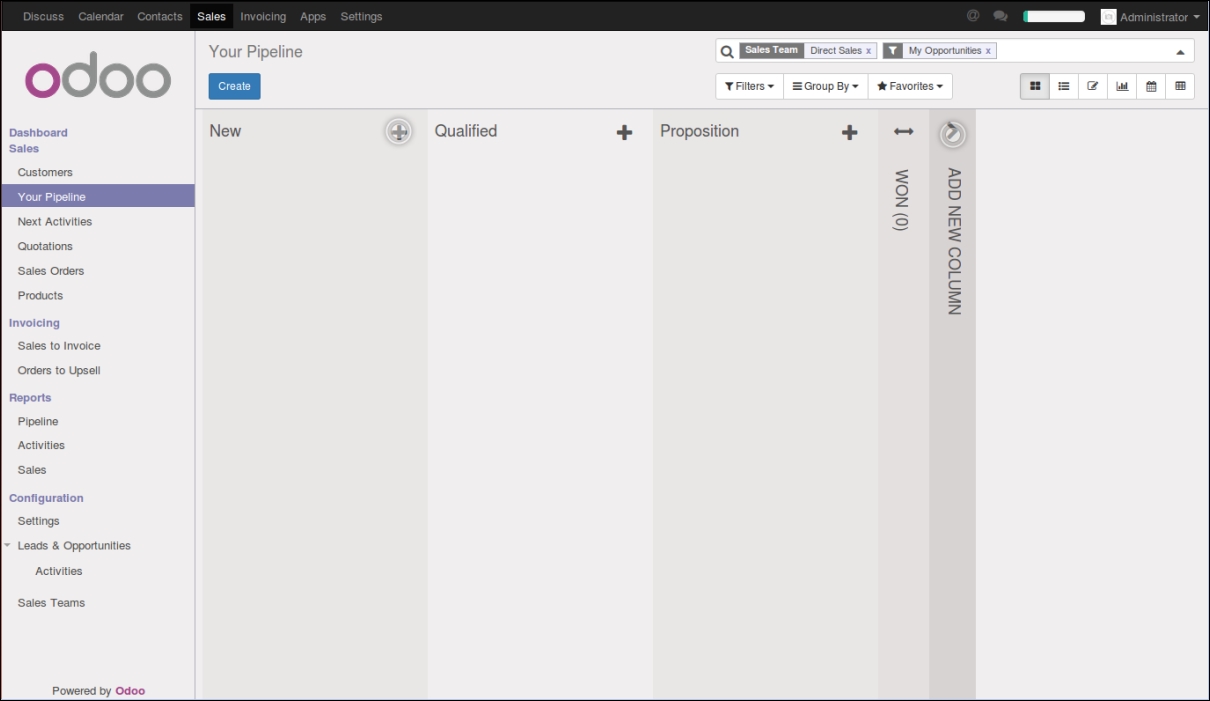1210x701 pixels.
Task: Open Sales Teams in the sidebar
Action: click(51, 603)
